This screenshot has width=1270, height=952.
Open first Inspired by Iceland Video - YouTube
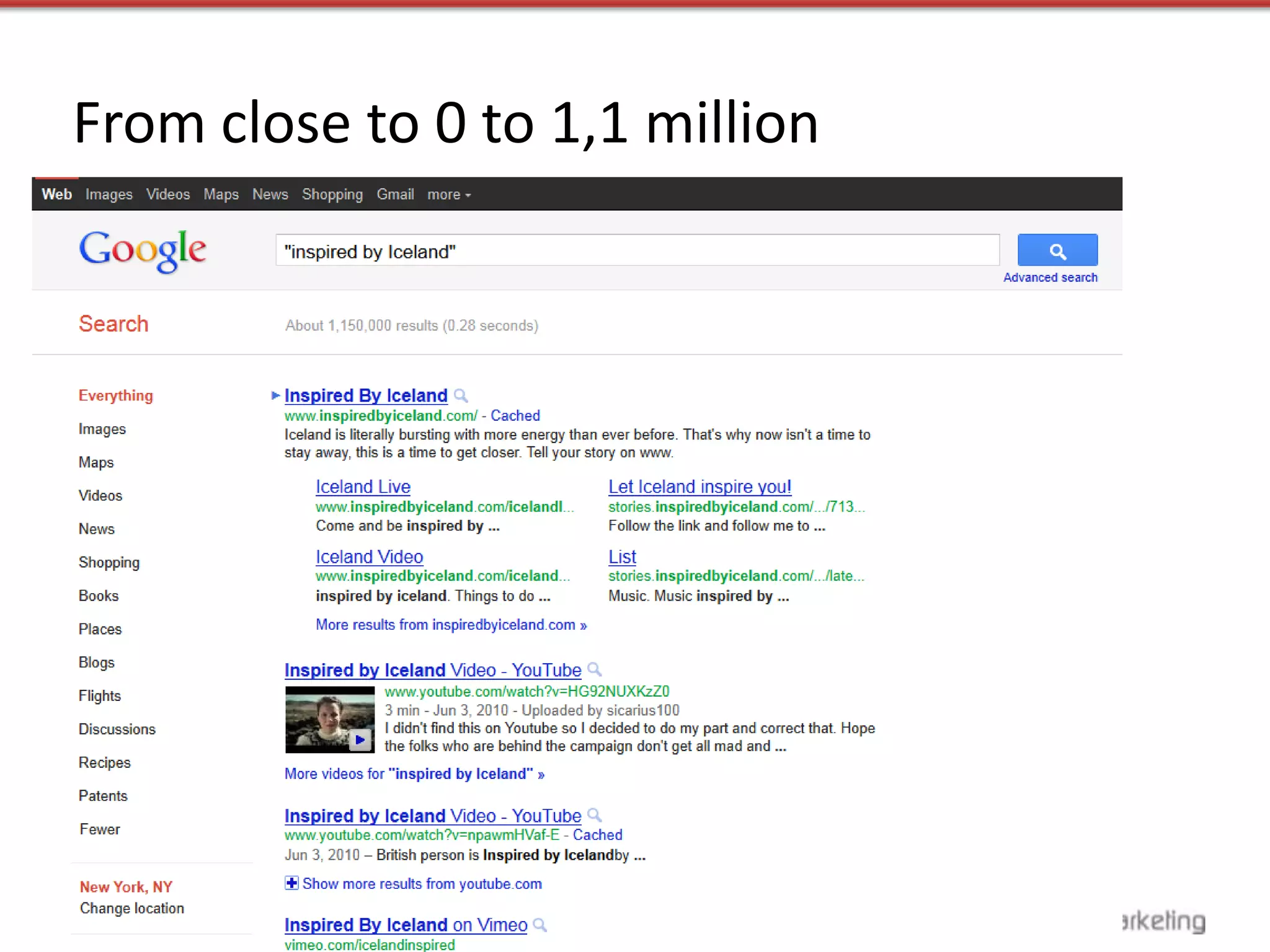(x=433, y=671)
